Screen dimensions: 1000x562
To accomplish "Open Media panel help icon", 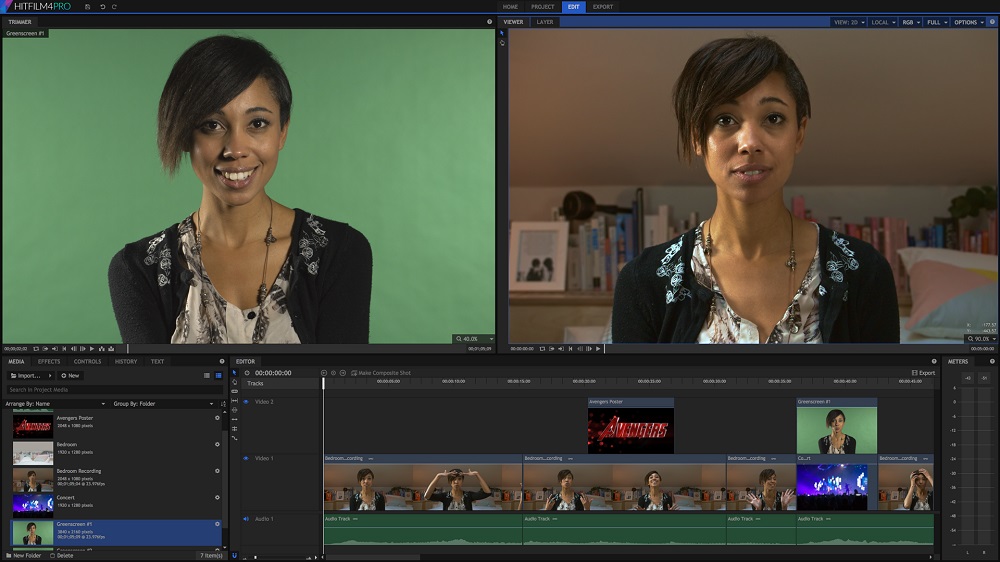I will (x=222, y=361).
